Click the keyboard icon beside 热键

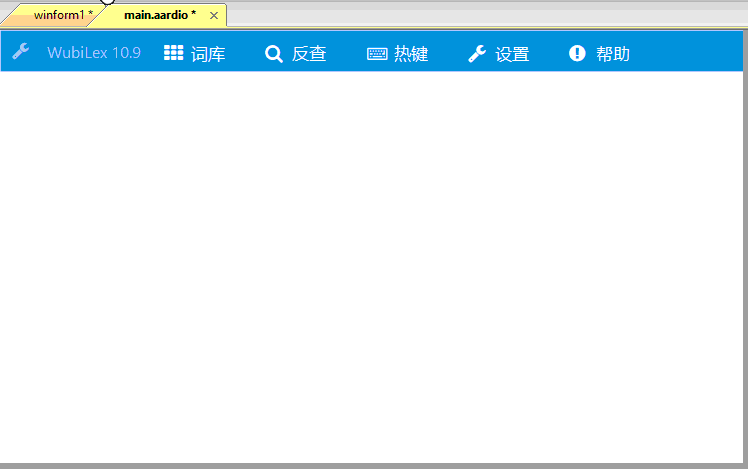click(377, 54)
